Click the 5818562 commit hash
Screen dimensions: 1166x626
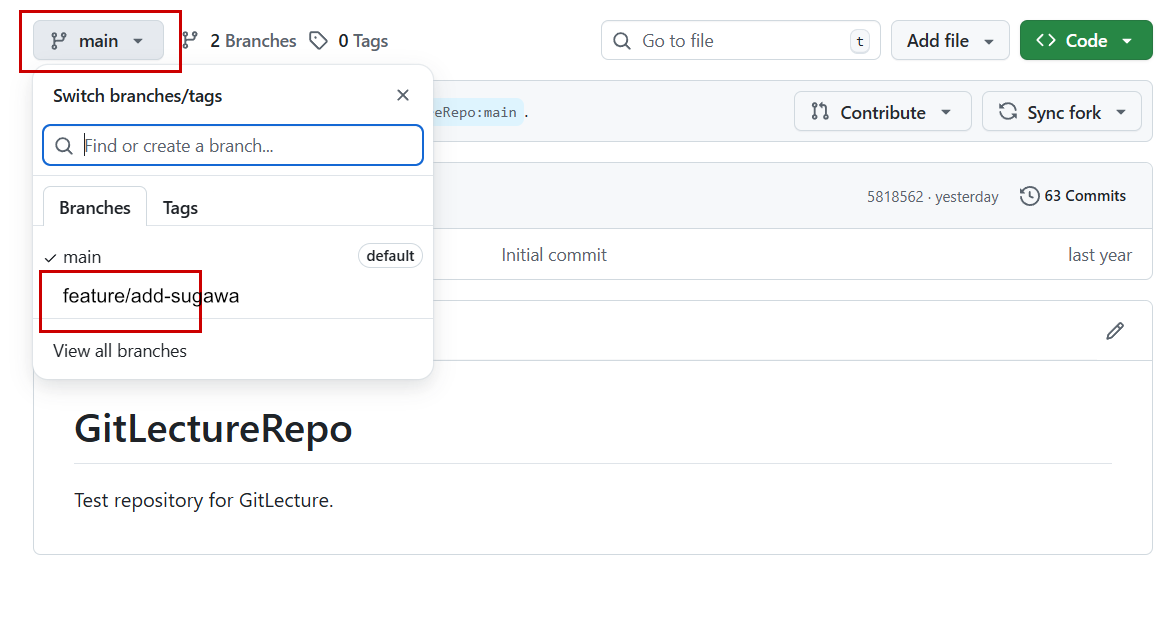pos(895,197)
